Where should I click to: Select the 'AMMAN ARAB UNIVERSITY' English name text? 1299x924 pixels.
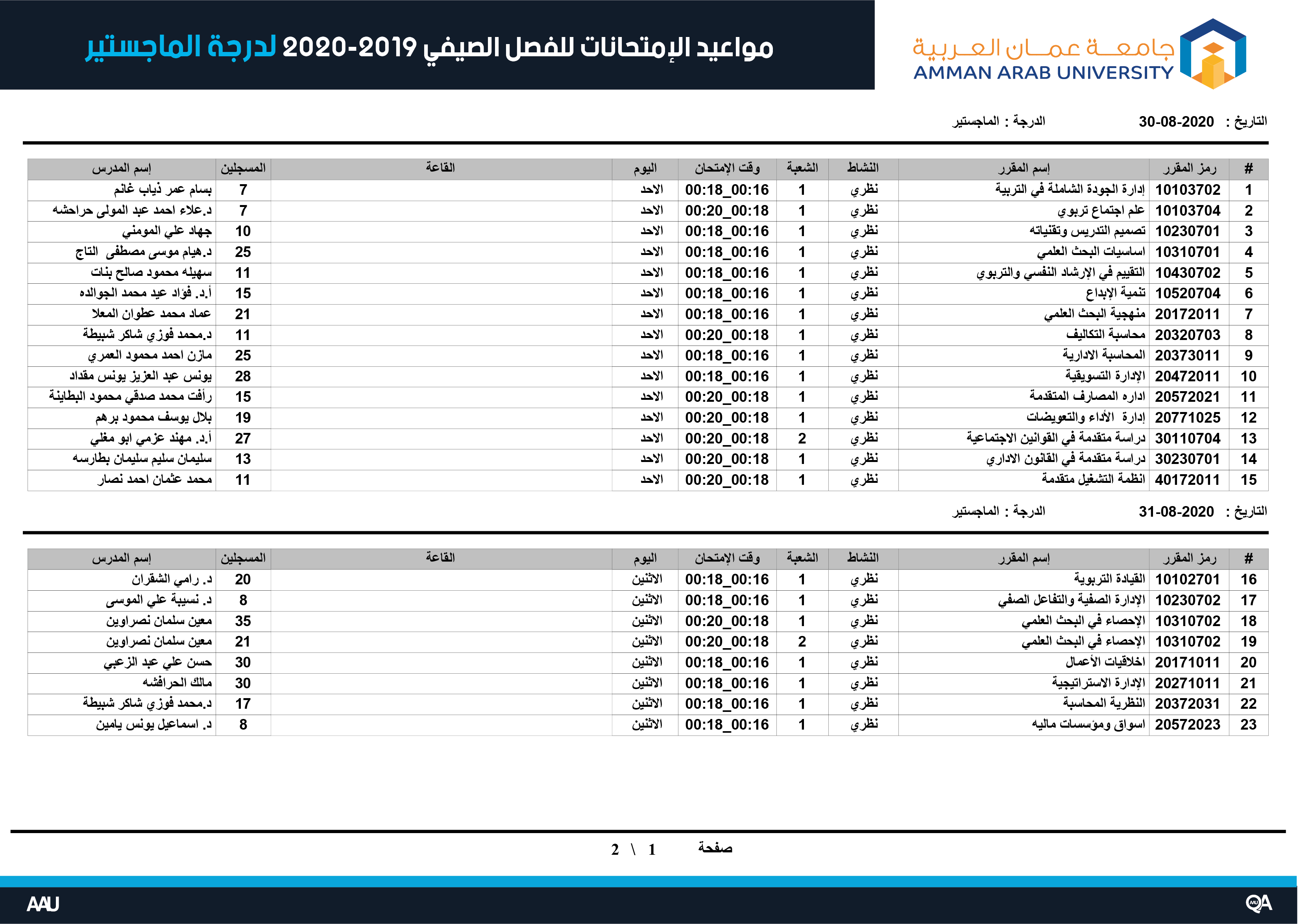click(x=1043, y=73)
